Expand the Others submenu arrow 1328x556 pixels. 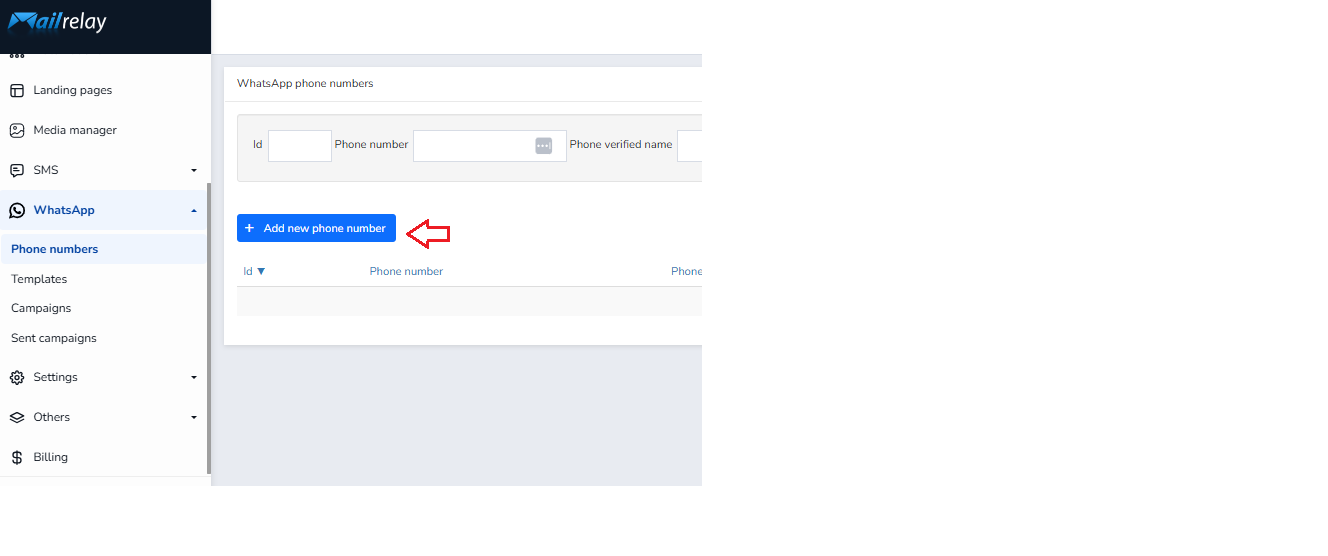pos(194,417)
